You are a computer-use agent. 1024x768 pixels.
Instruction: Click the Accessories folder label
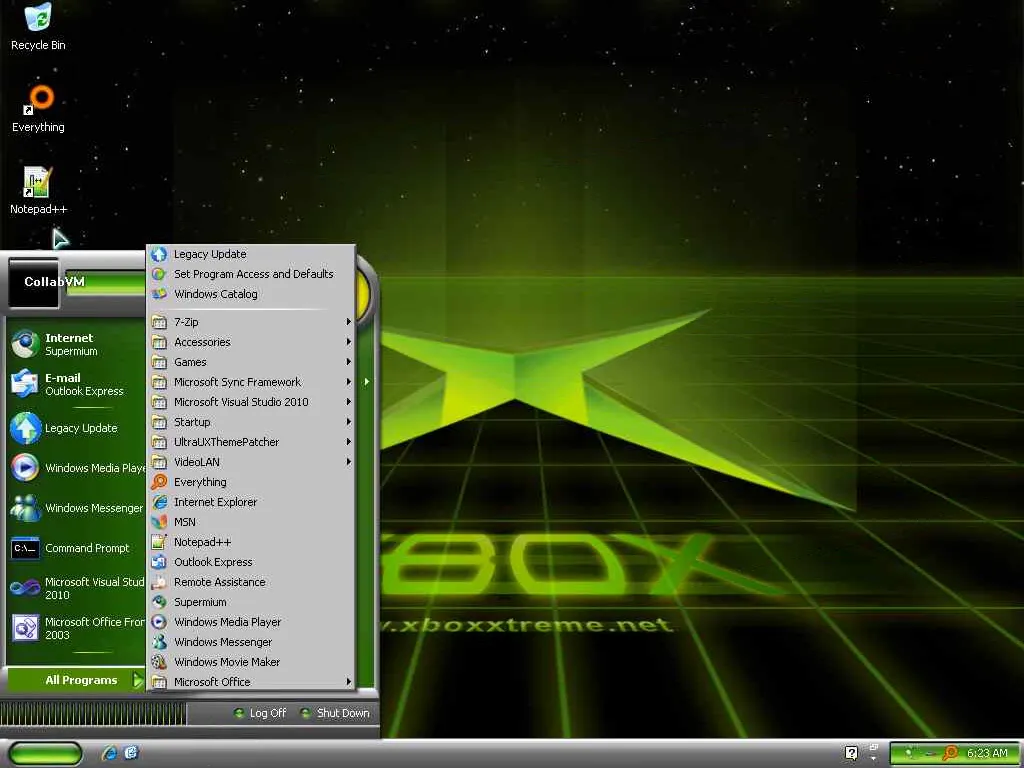point(202,342)
